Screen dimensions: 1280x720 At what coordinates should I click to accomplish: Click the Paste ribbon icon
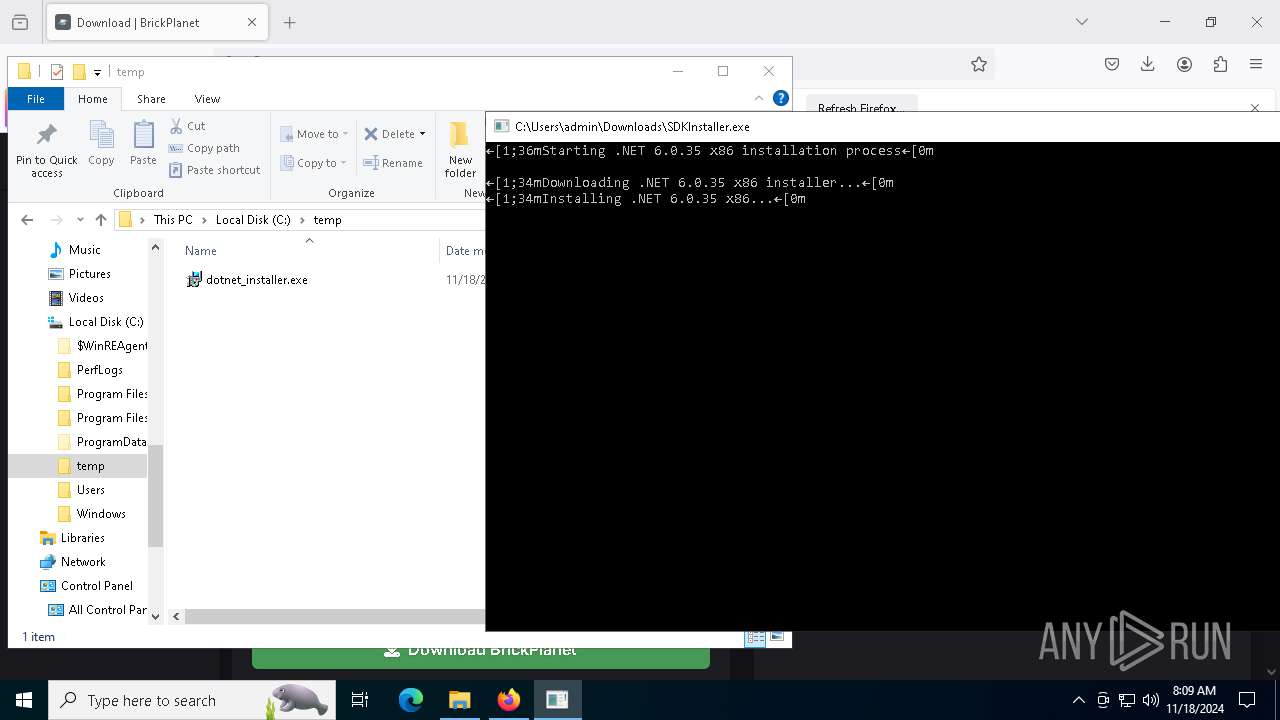pyautogui.click(x=143, y=143)
